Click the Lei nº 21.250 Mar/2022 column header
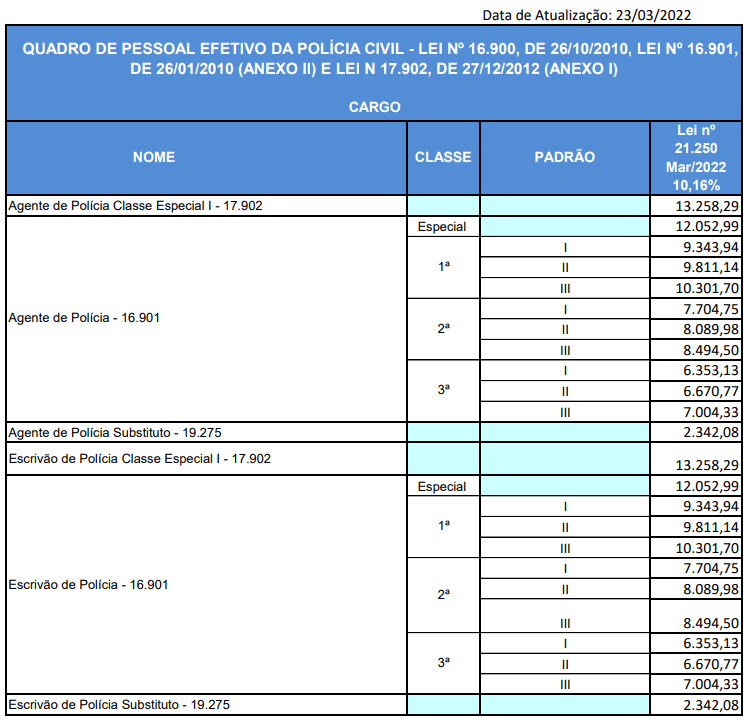745x720 pixels. coord(697,157)
